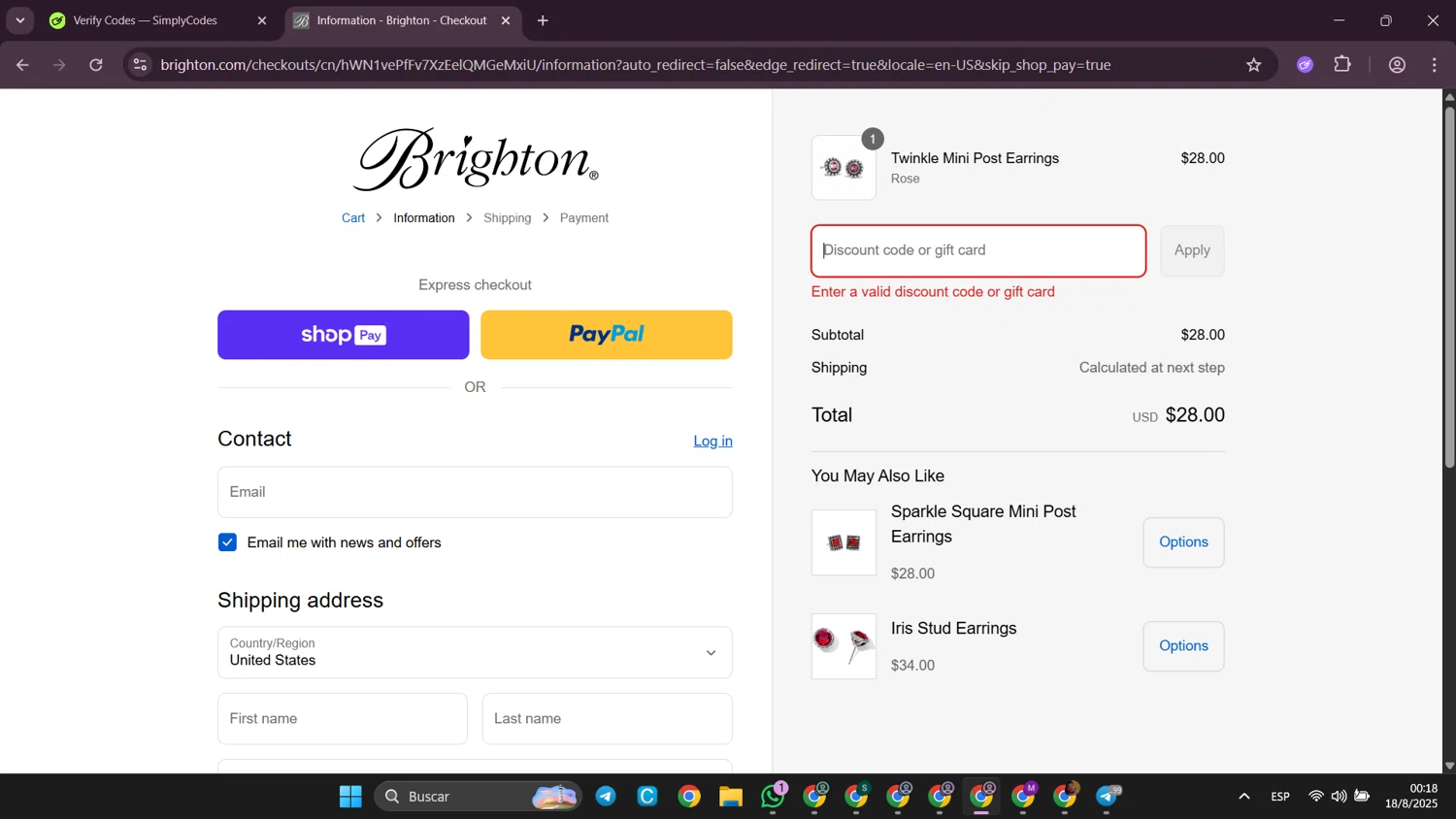Open the Windows Start menu
The height and width of the screenshot is (819, 1456).
(350, 797)
